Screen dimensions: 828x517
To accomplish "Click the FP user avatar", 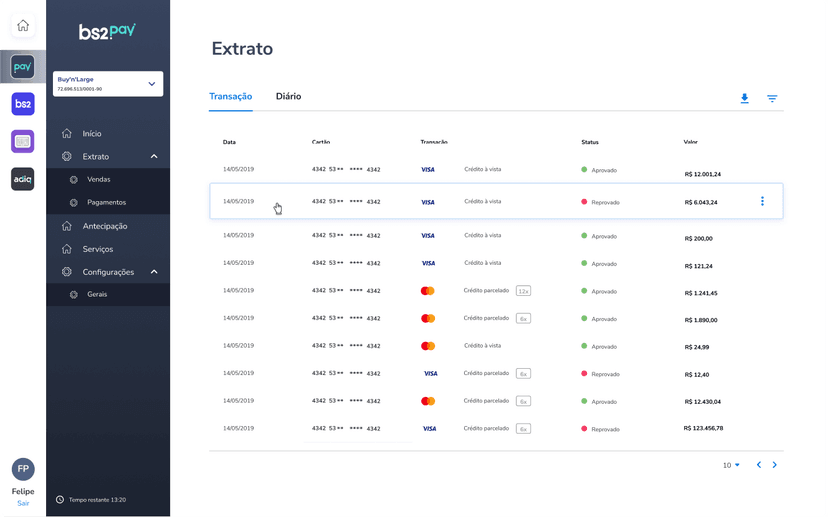I will [23, 469].
